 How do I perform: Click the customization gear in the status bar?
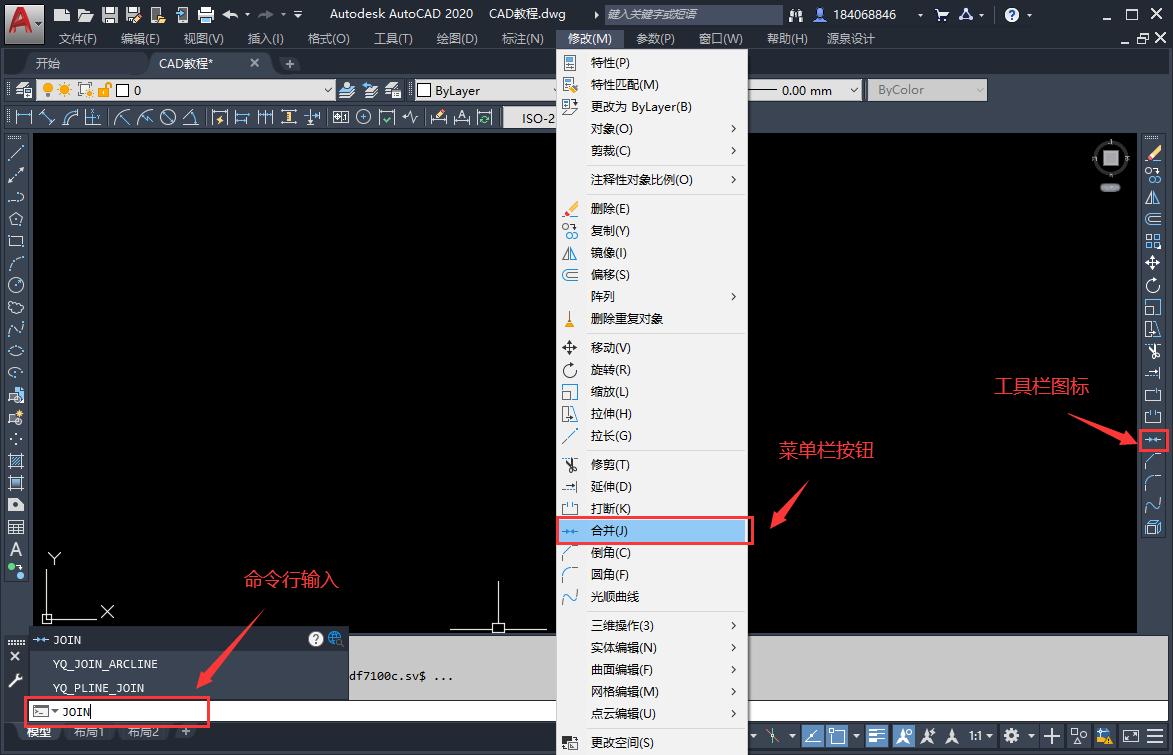(1010, 736)
